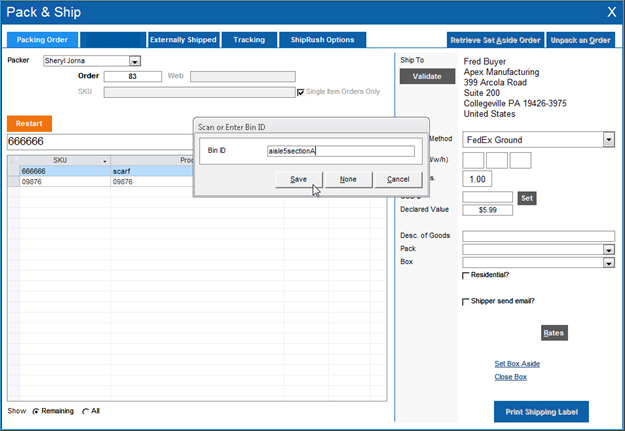Open the Tracking tab
Screen dimensions: 625x431
[249, 40]
